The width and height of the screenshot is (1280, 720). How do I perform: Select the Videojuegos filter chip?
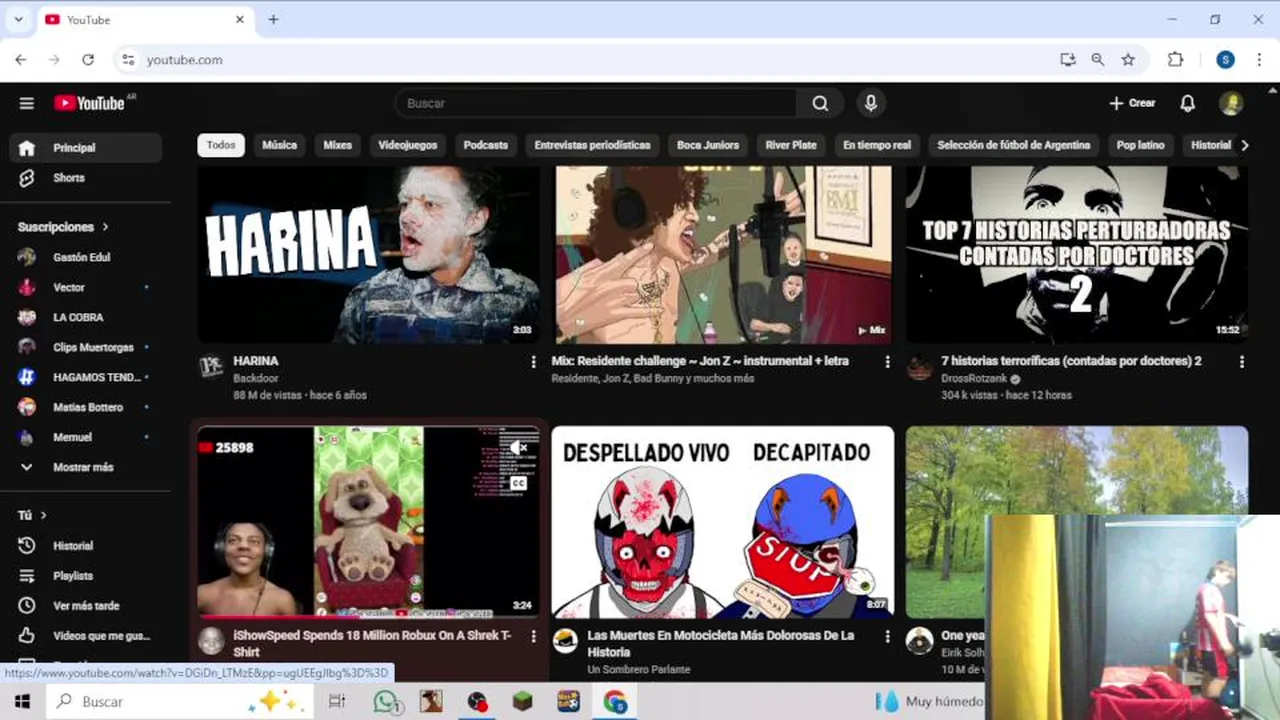[x=408, y=145]
